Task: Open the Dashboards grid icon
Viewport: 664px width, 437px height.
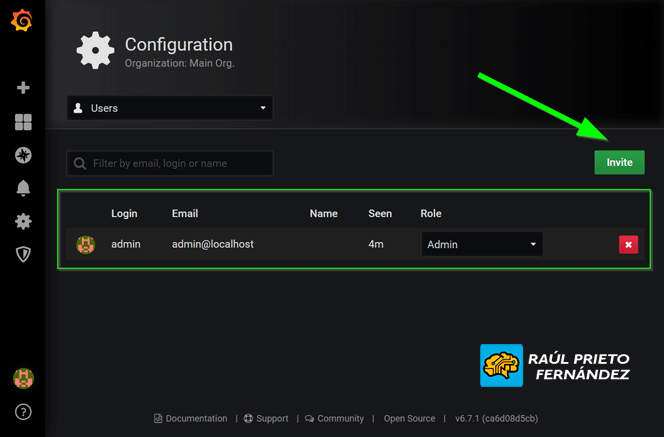Action: click(x=23, y=122)
